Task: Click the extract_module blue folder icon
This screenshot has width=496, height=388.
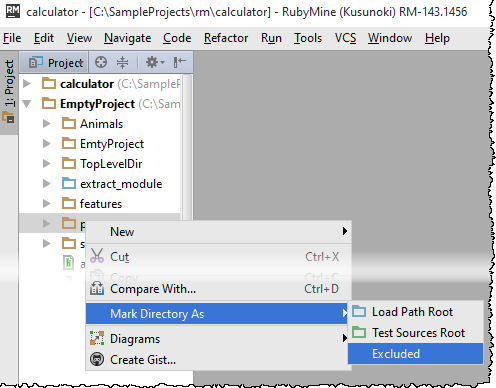Action: click(x=69, y=183)
